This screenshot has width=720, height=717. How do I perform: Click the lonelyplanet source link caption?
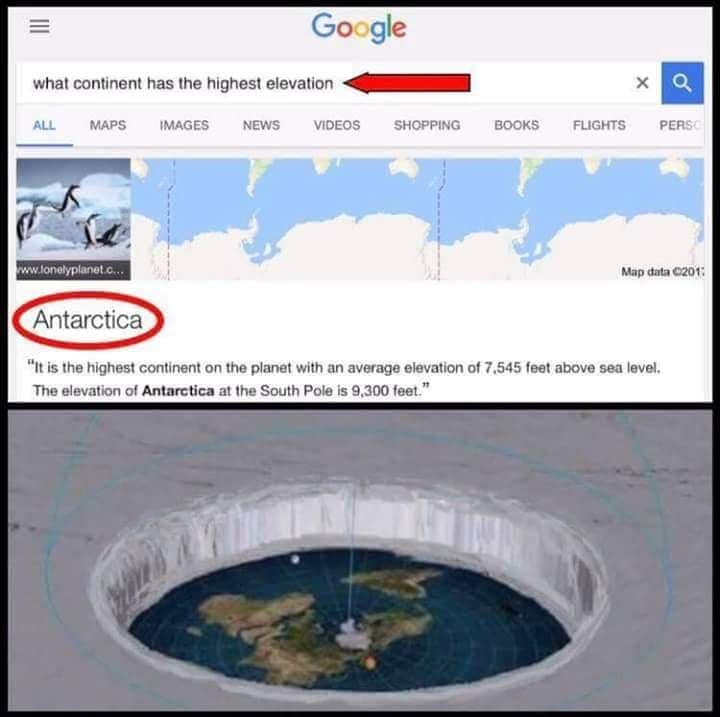click(x=70, y=270)
